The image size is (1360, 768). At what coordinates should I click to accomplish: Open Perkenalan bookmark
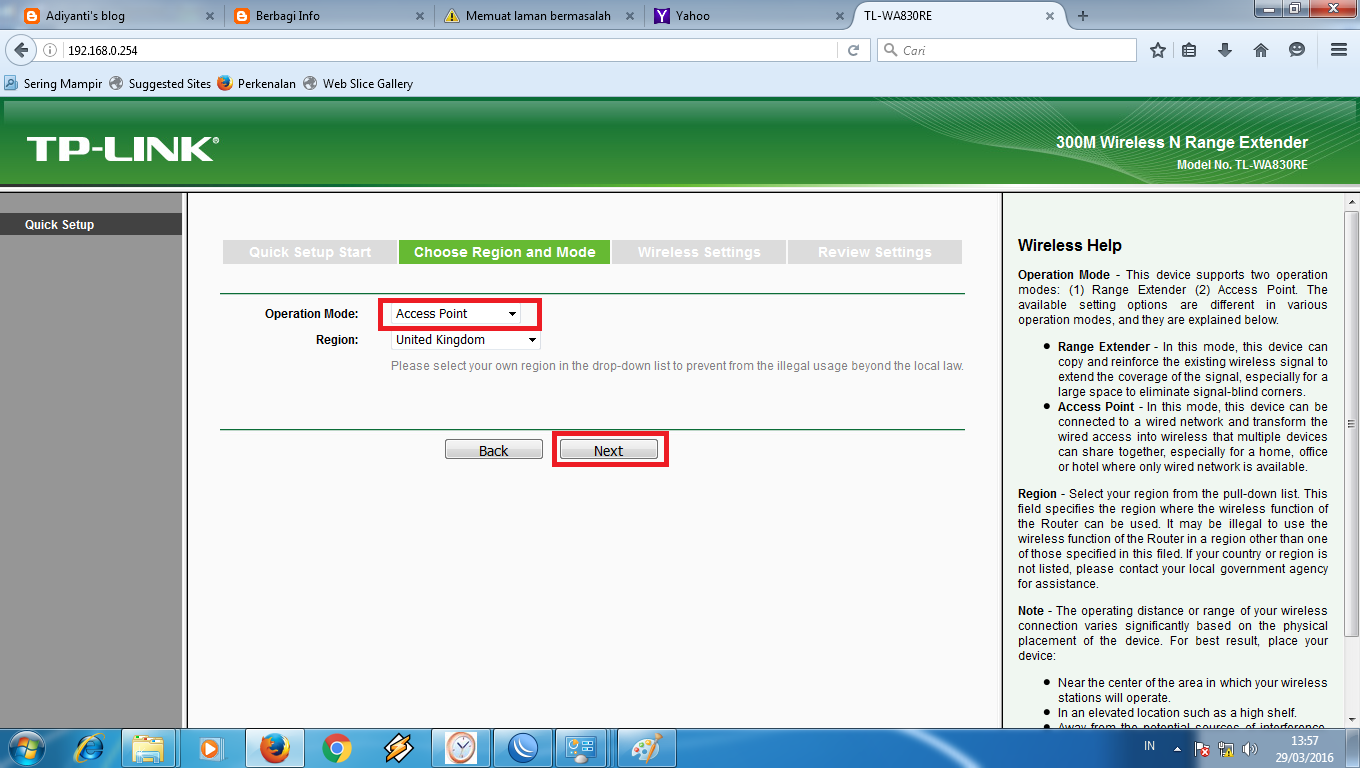(257, 84)
